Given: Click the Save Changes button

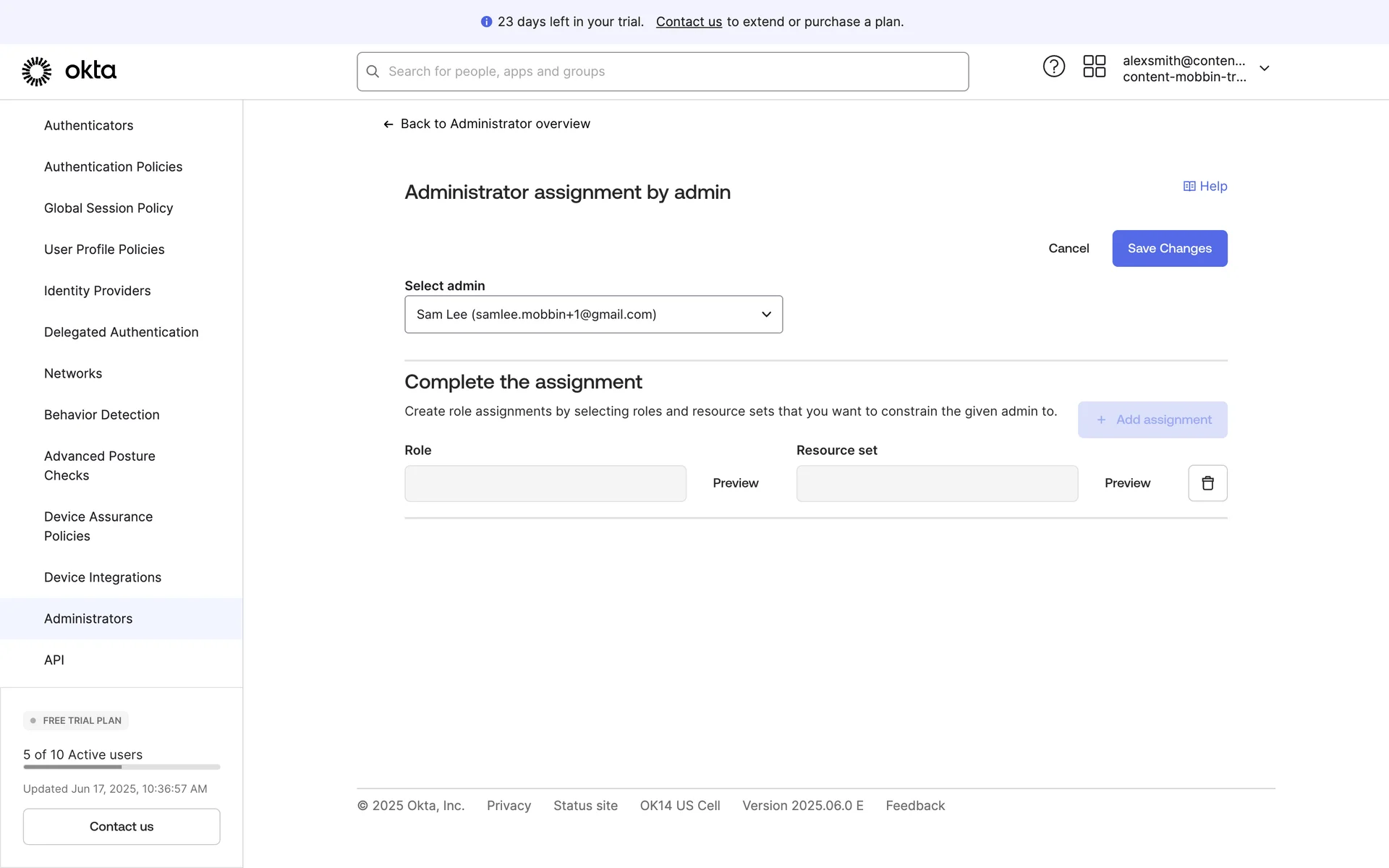Looking at the screenshot, I should [1169, 248].
